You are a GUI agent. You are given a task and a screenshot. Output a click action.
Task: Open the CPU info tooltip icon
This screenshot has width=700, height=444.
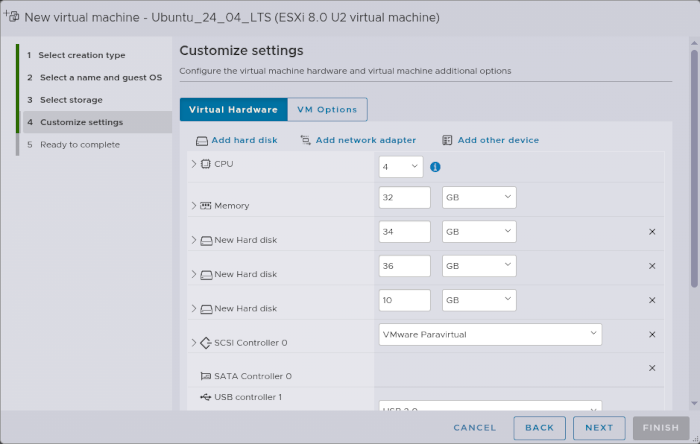[x=435, y=167]
